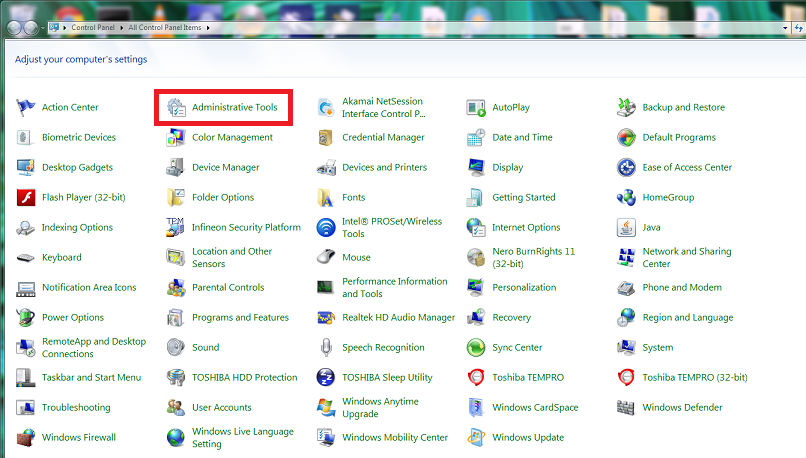The image size is (806, 458).
Task: Click the Device Manager icon
Action: [176, 168]
